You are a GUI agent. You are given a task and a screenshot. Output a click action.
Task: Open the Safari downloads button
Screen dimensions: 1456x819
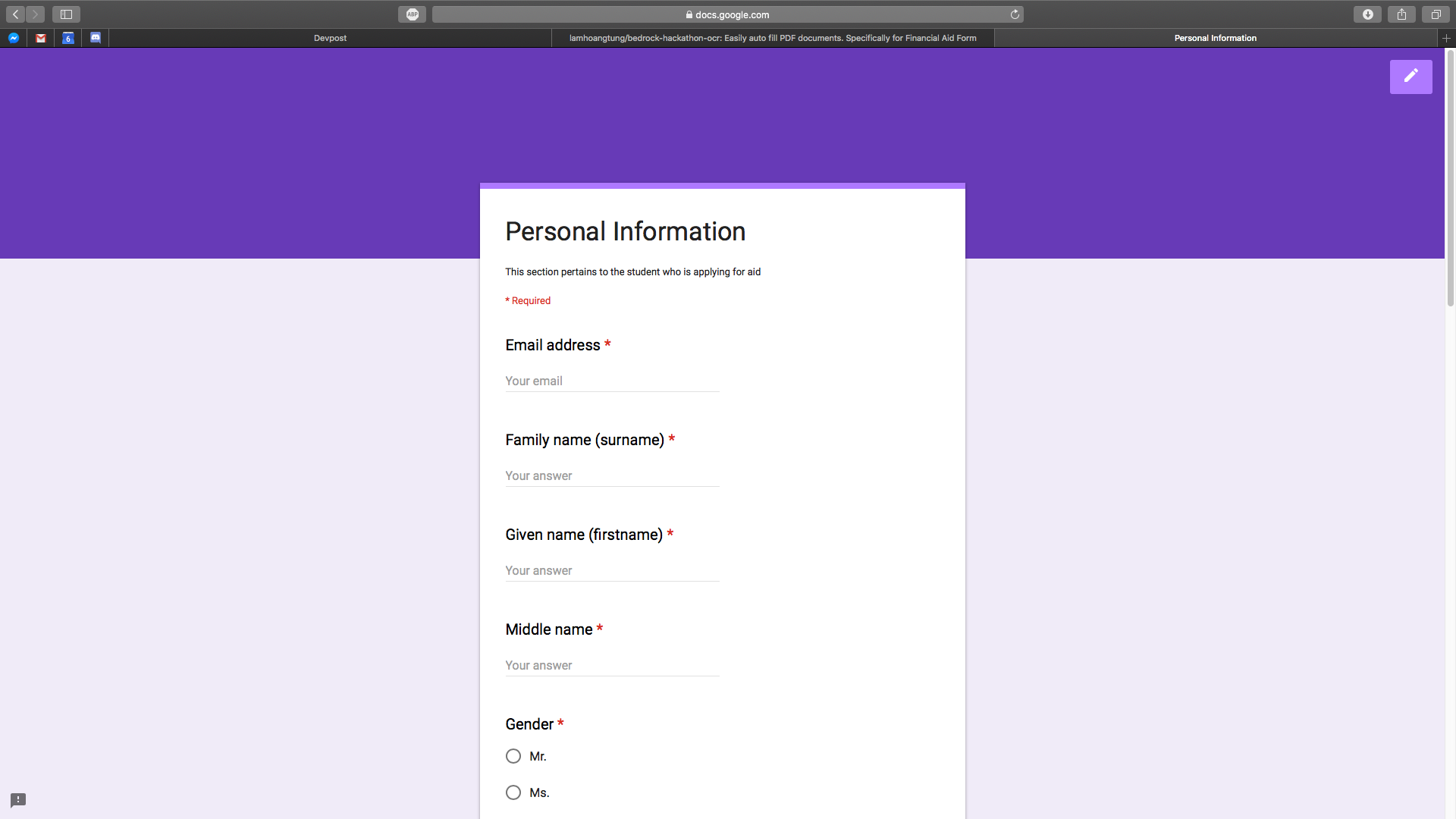(1367, 14)
